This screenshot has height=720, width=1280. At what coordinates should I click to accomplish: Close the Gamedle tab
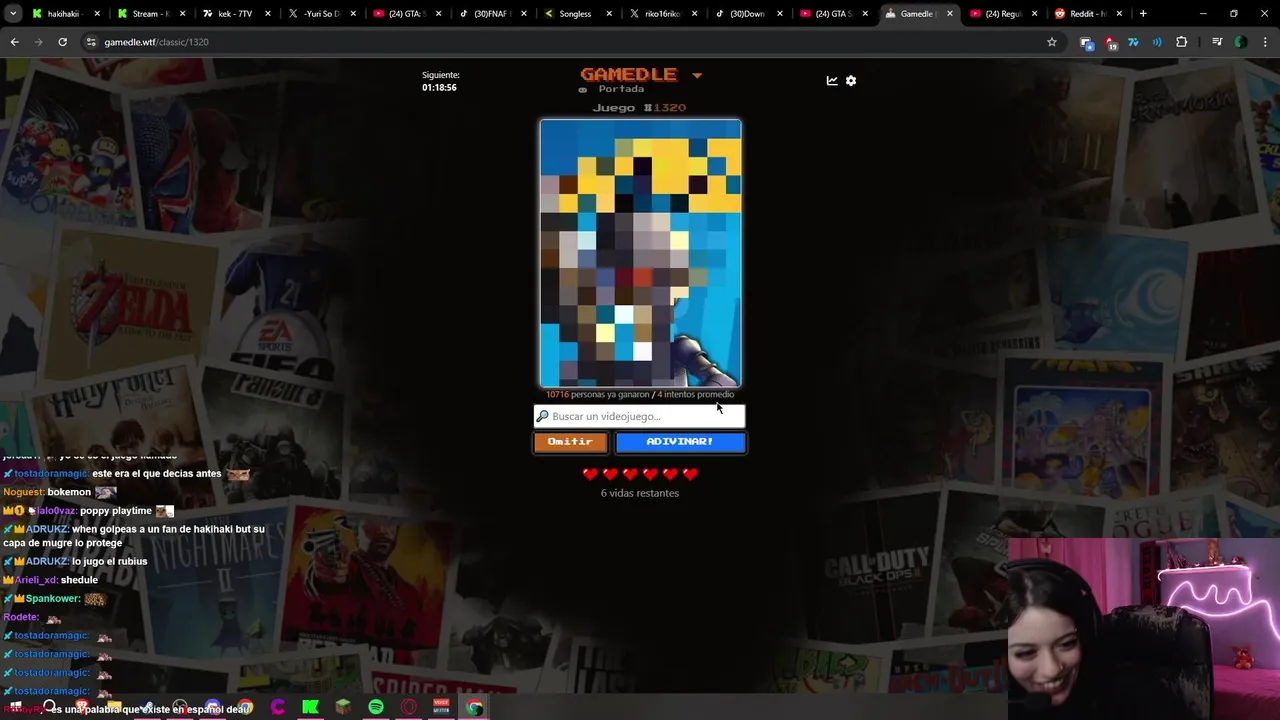click(950, 14)
